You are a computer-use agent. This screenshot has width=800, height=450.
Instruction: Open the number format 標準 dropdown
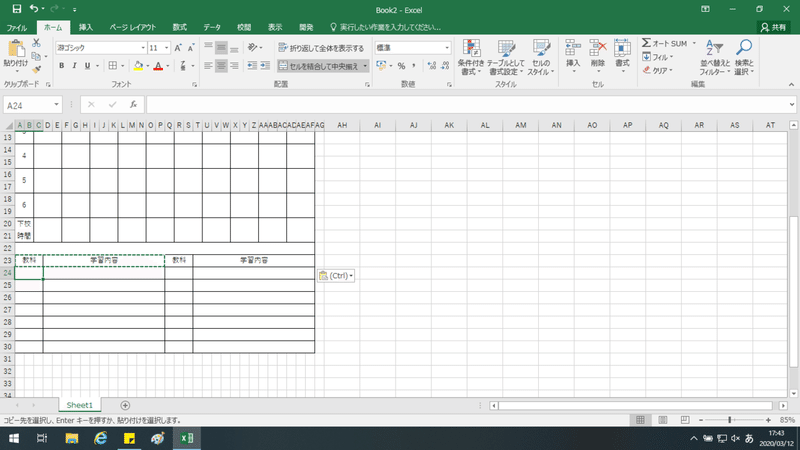click(x=447, y=48)
